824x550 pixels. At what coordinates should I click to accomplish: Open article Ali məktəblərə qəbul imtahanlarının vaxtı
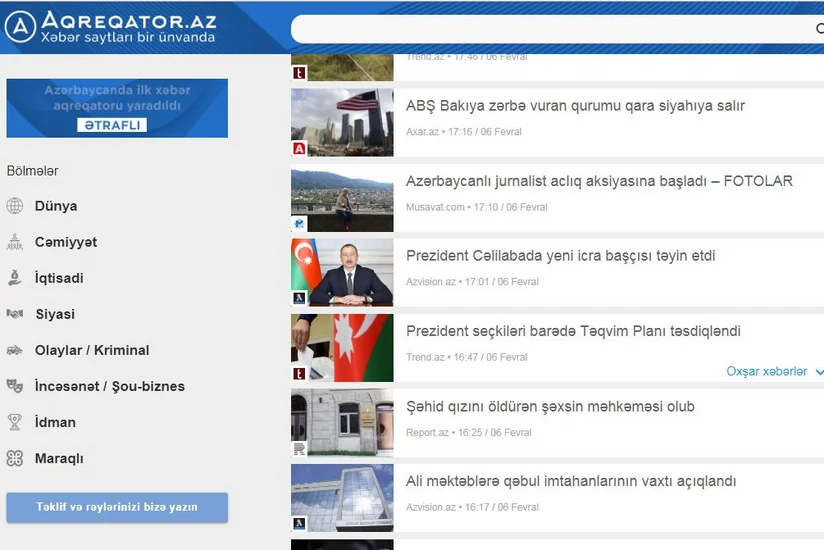click(571, 481)
